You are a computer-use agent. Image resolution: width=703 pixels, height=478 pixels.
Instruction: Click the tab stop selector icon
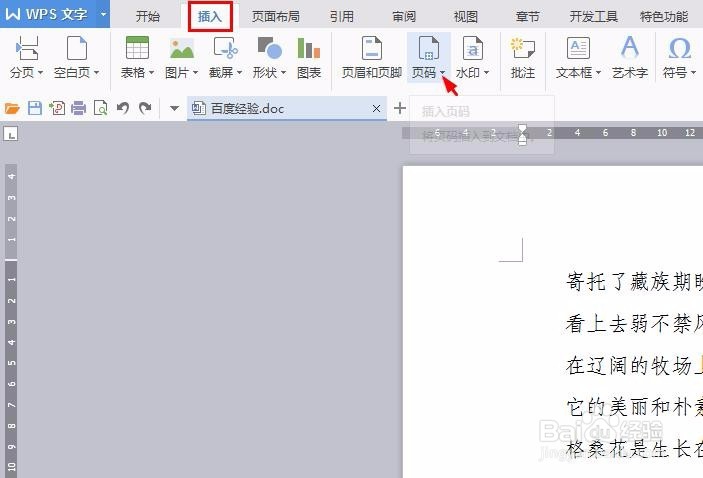11,134
